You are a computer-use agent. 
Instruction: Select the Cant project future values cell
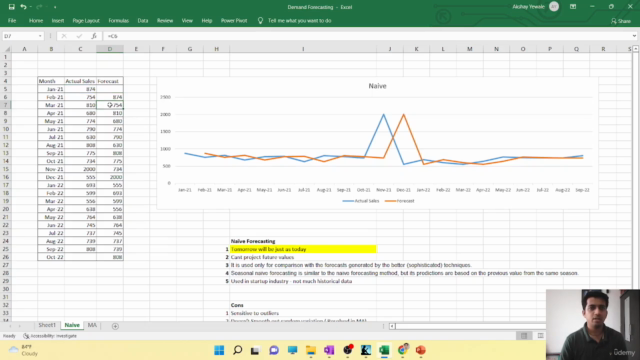(303, 257)
